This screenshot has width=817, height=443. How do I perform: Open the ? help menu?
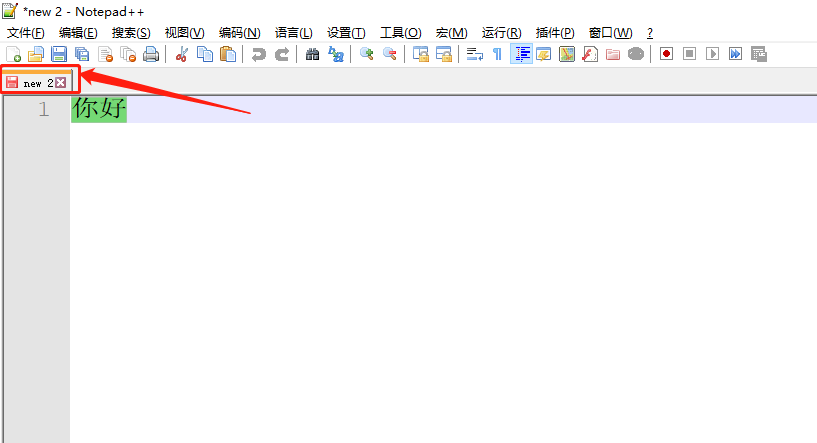click(x=650, y=33)
